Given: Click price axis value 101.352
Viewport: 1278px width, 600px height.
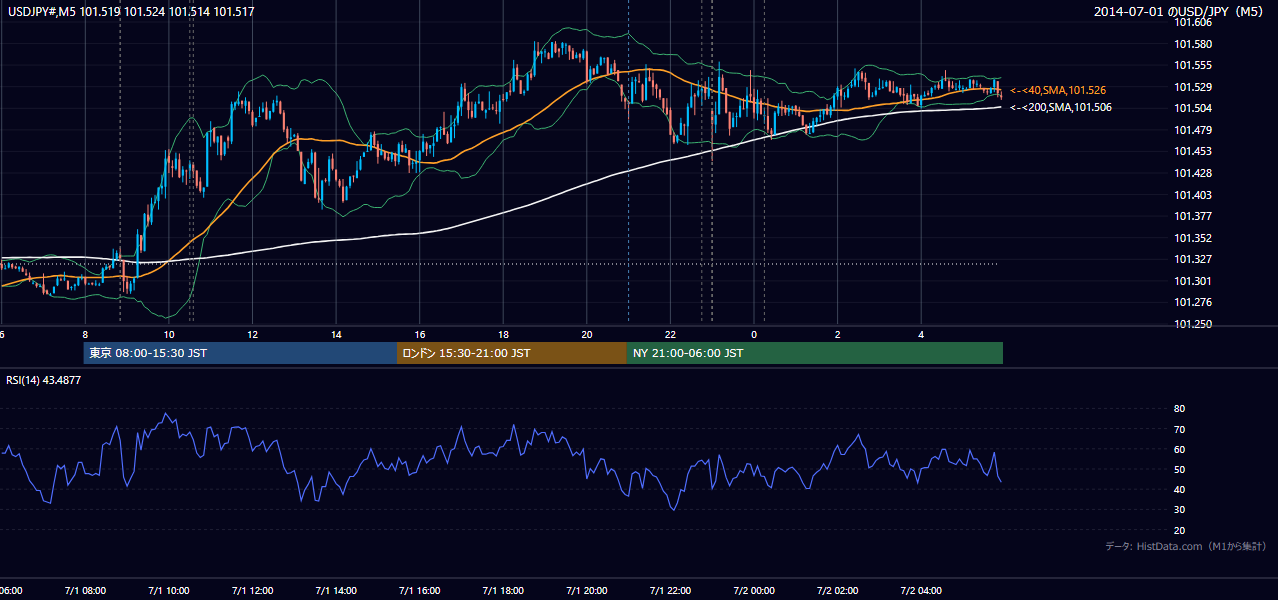Looking at the screenshot, I should pos(1193,238).
